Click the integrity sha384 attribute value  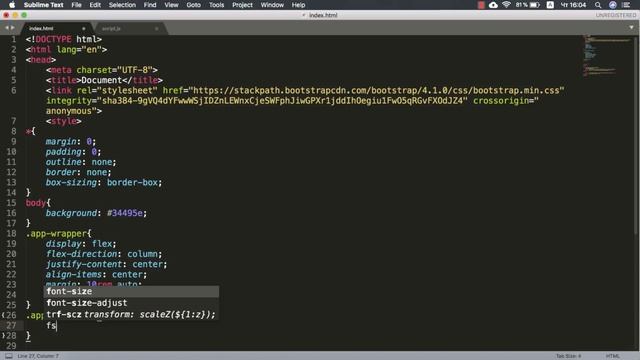tap(282, 100)
